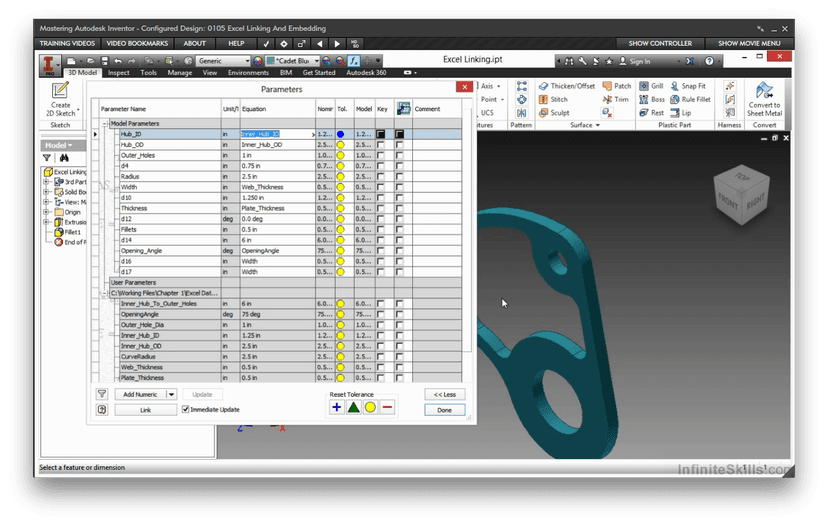Switch to the Tools ribbon tab
828x525 pixels.
pos(148,73)
